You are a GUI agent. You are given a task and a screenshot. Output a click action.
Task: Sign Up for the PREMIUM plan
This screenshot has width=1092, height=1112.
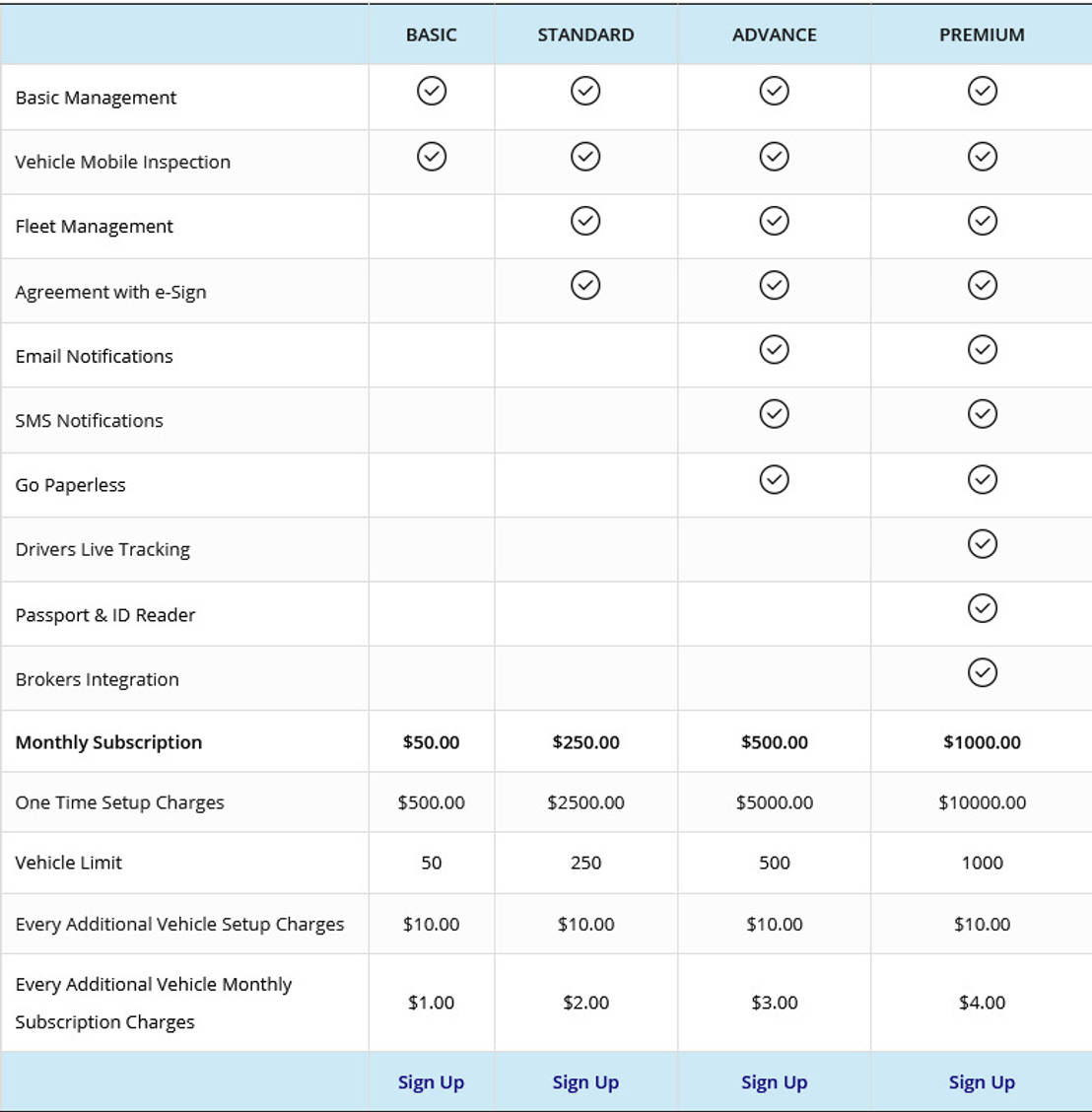click(x=982, y=1083)
